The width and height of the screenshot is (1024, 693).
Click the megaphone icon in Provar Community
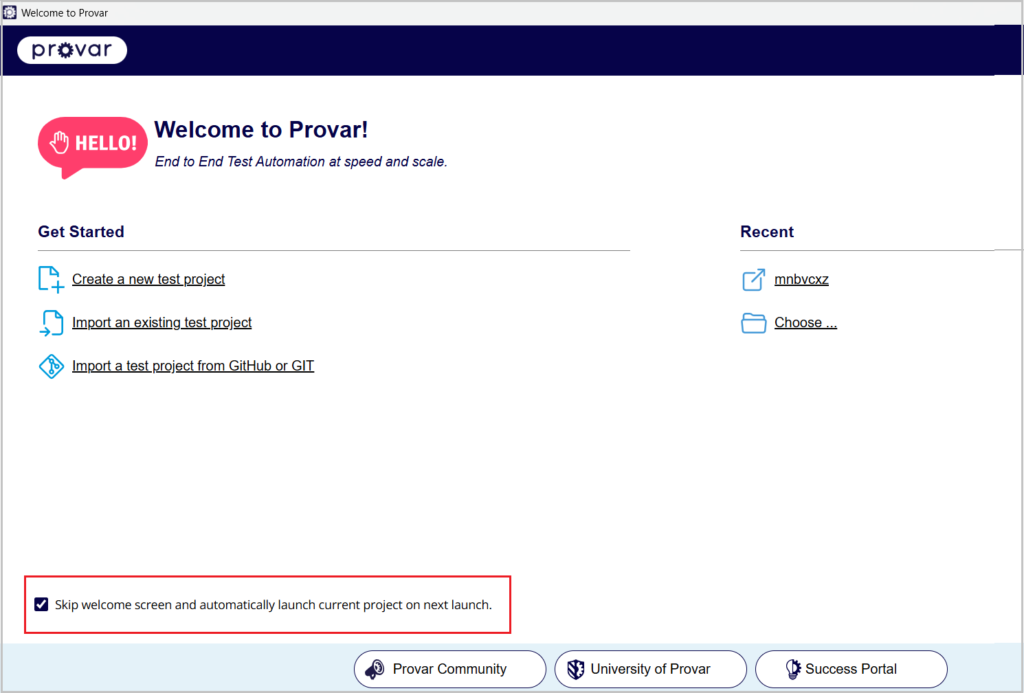click(x=375, y=669)
